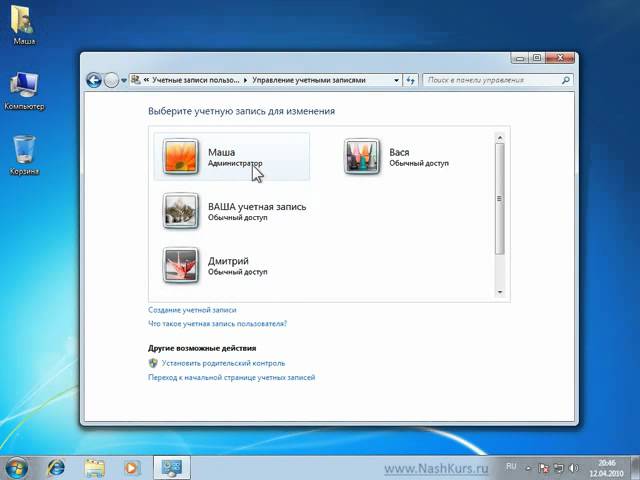Select ВАША учетная запись picture

coord(180,211)
